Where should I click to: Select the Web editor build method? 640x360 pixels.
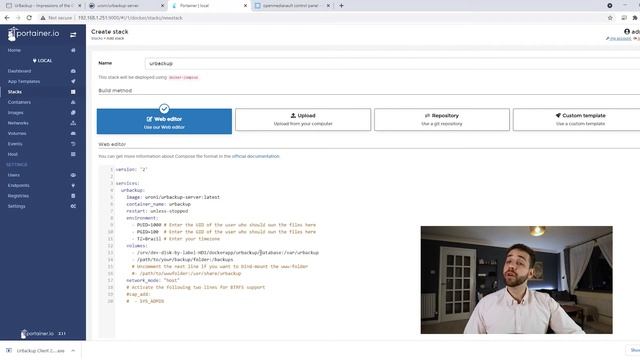pos(164,121)
